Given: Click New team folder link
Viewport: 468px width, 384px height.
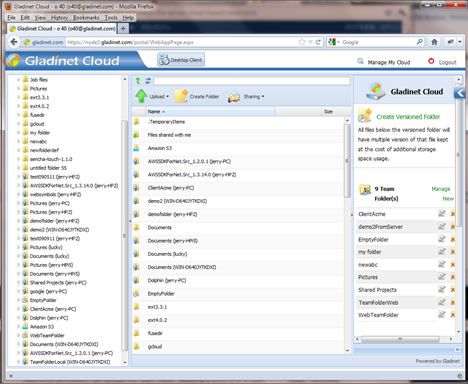Looking at the screenshot, I should pyautogui.click(x=448, y=199).
